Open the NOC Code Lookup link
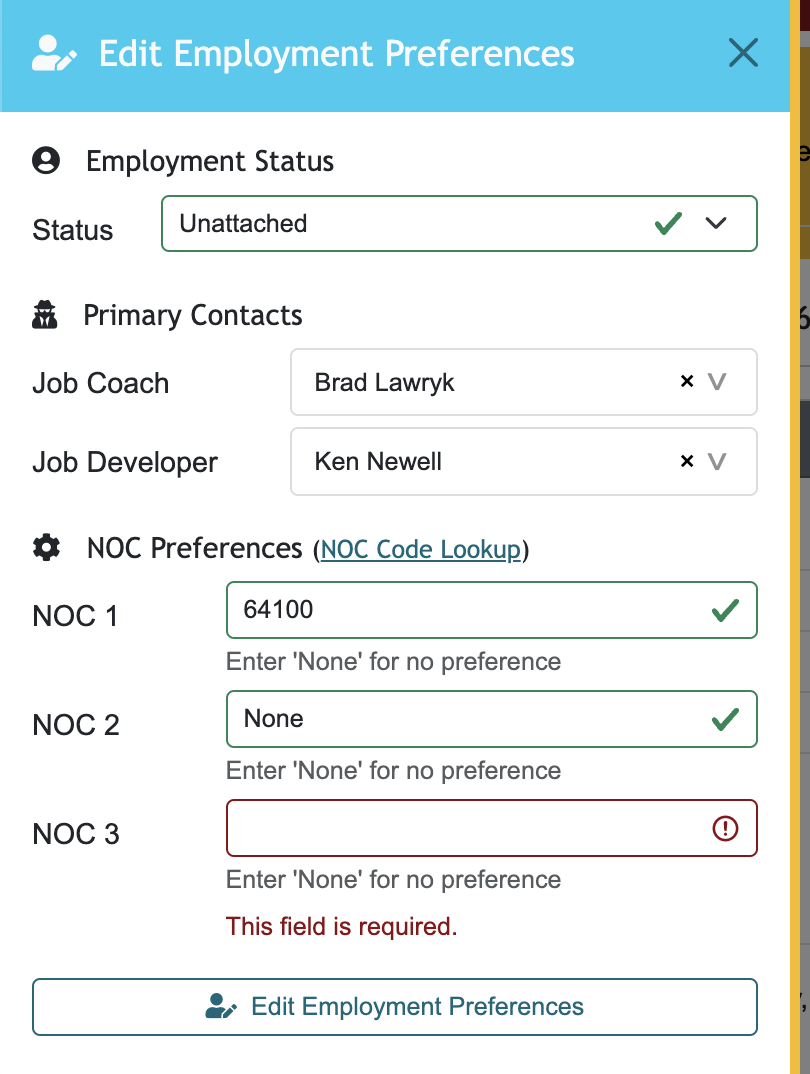Image resolution: width=810 pixels, height=1074 pixels. point(420,549)
